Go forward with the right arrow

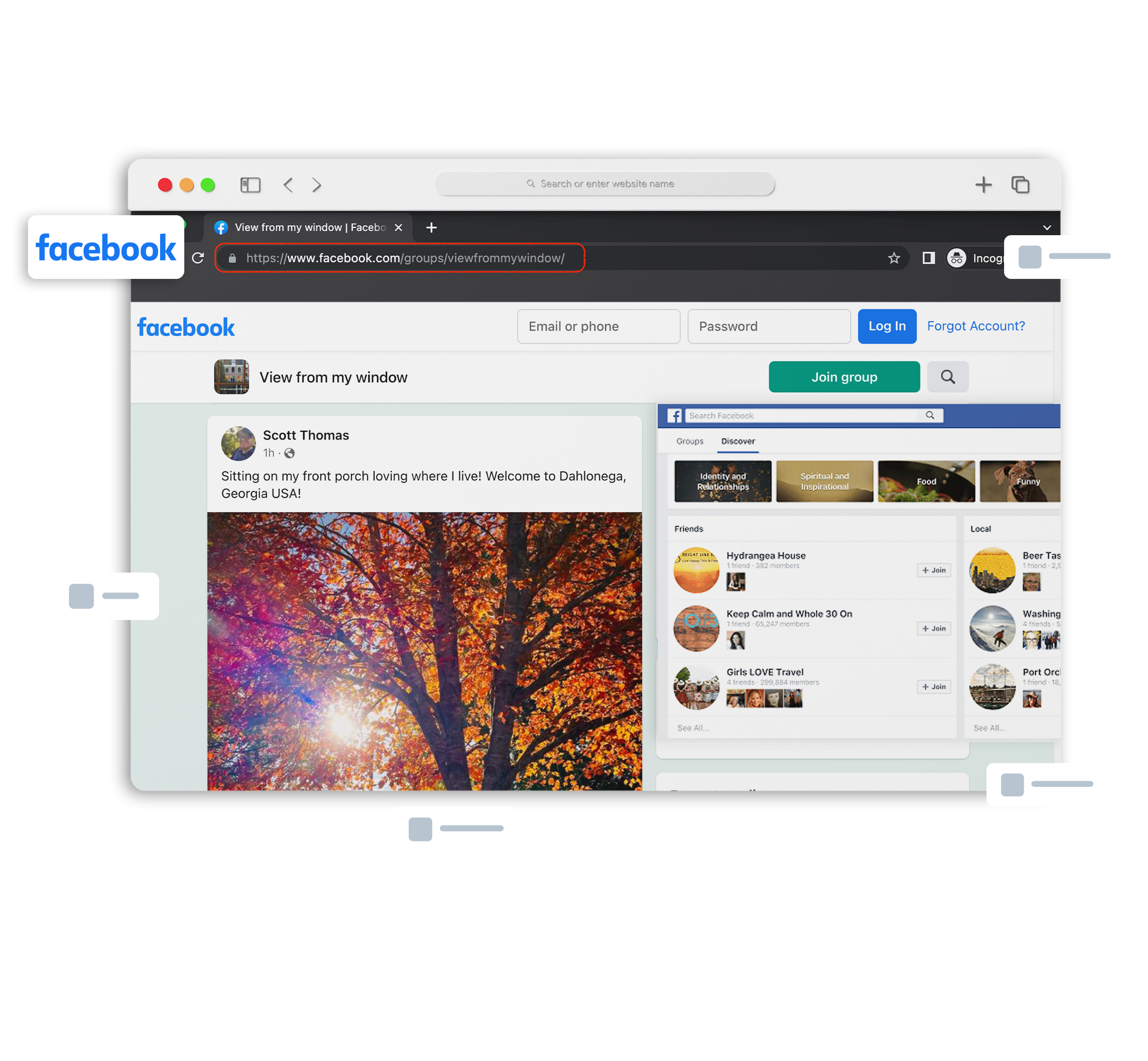[x=316, y=185]
